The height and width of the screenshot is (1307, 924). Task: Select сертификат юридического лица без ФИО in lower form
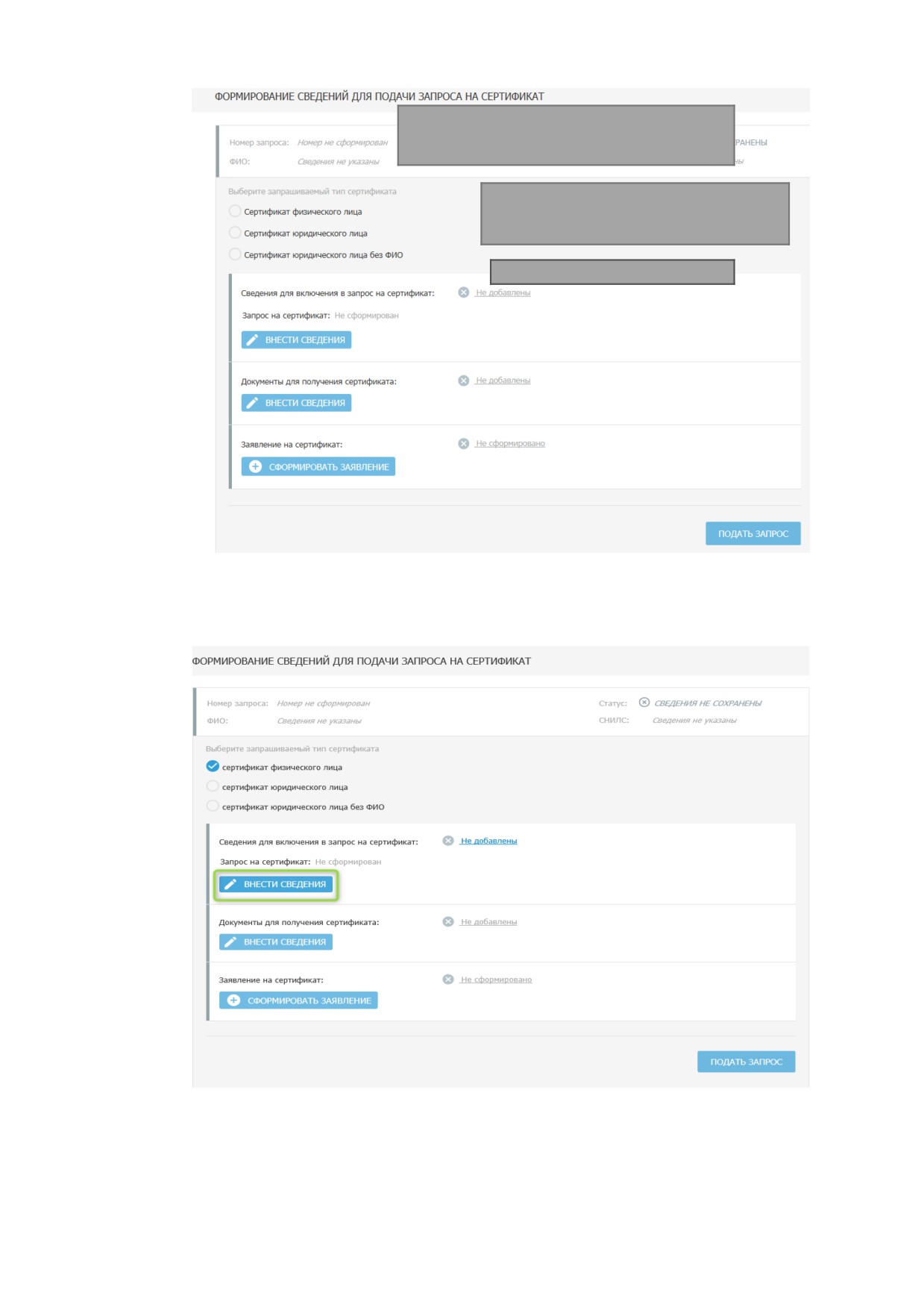pos(213,806)
